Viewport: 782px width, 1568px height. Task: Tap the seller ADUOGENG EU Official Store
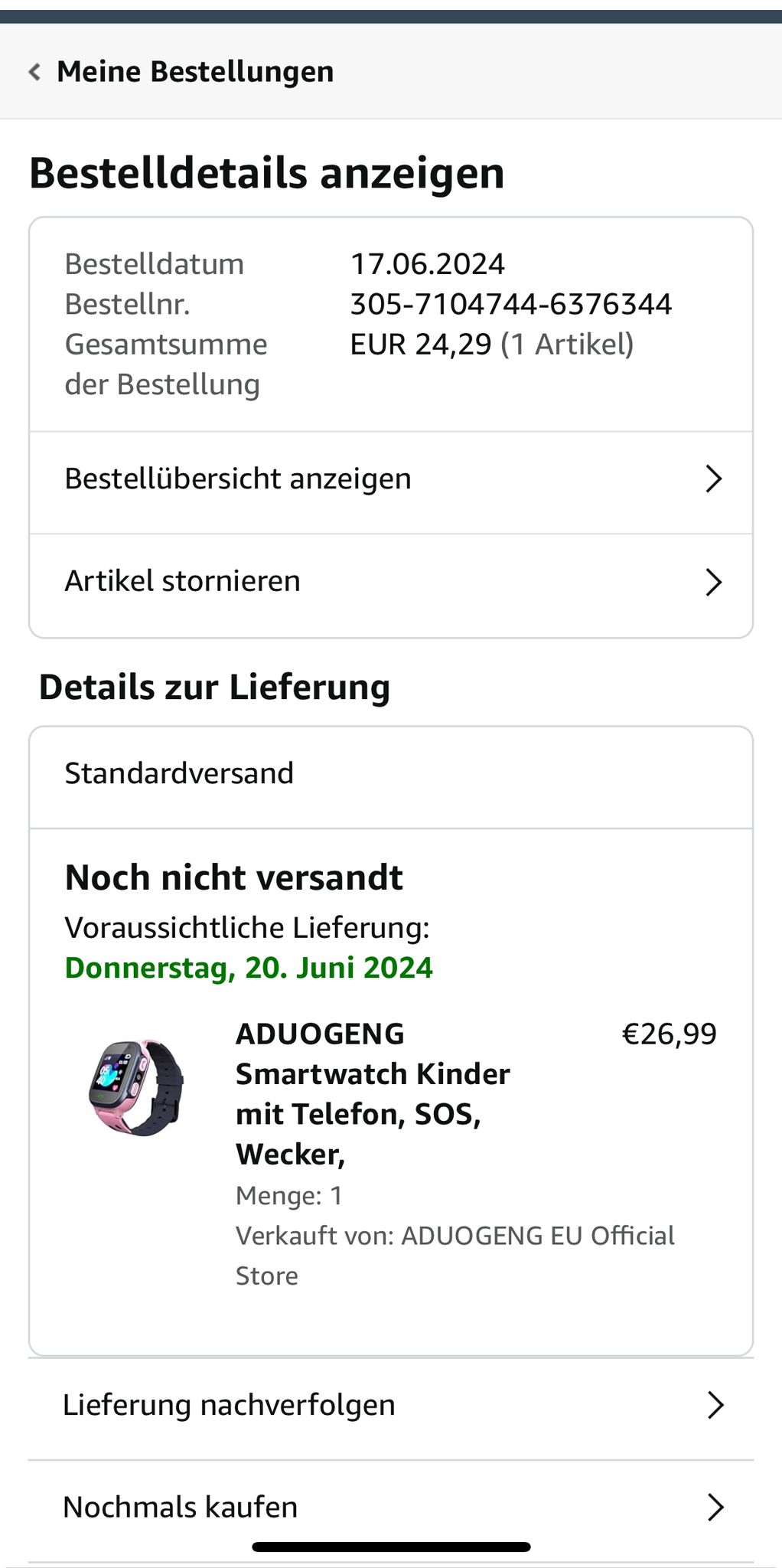point(455,1256)
